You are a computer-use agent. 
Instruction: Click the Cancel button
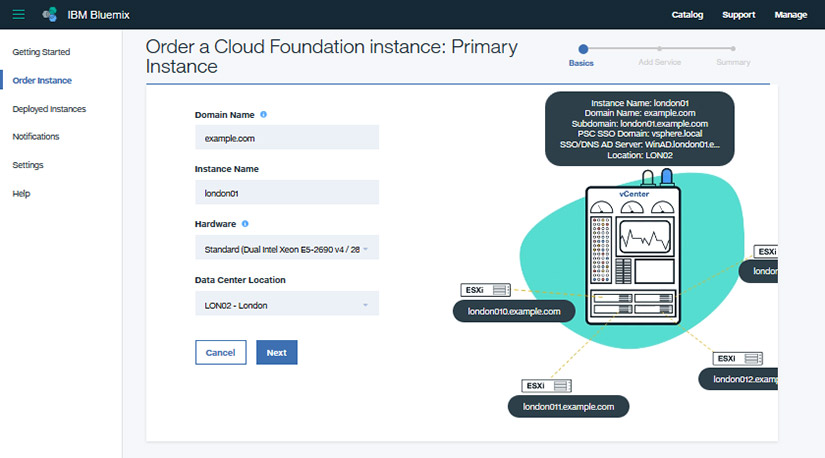pos(220,352)
